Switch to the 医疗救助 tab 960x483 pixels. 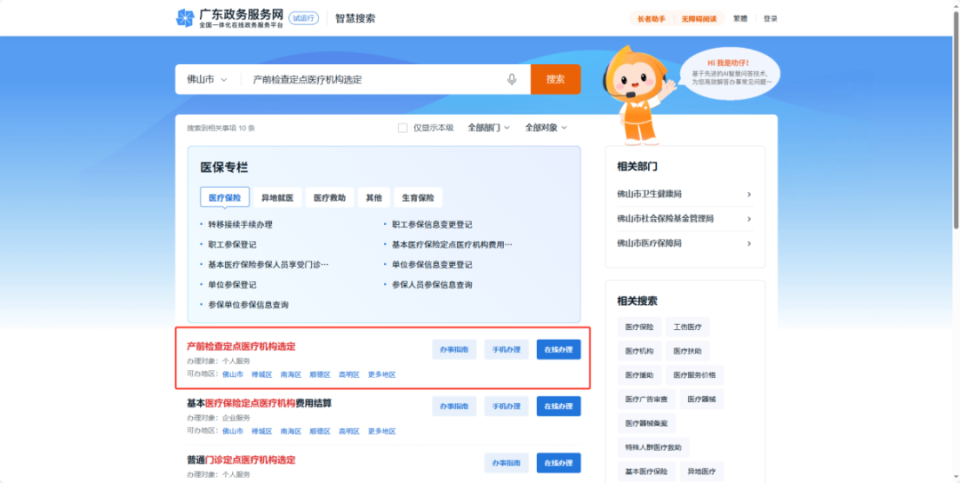pyautogui.click(x=329, y=198)
